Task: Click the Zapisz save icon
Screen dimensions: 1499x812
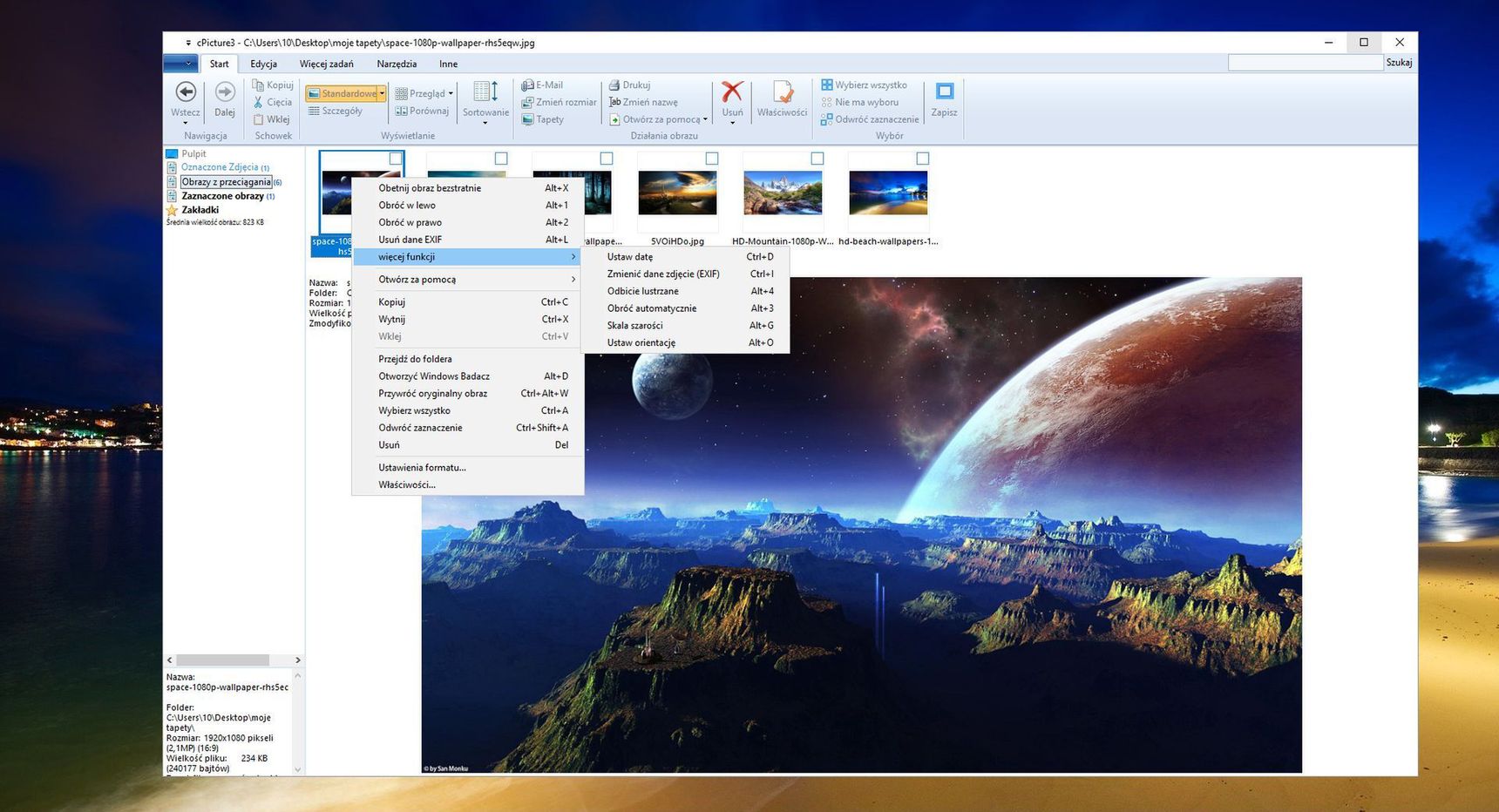Action: (945, 91)
